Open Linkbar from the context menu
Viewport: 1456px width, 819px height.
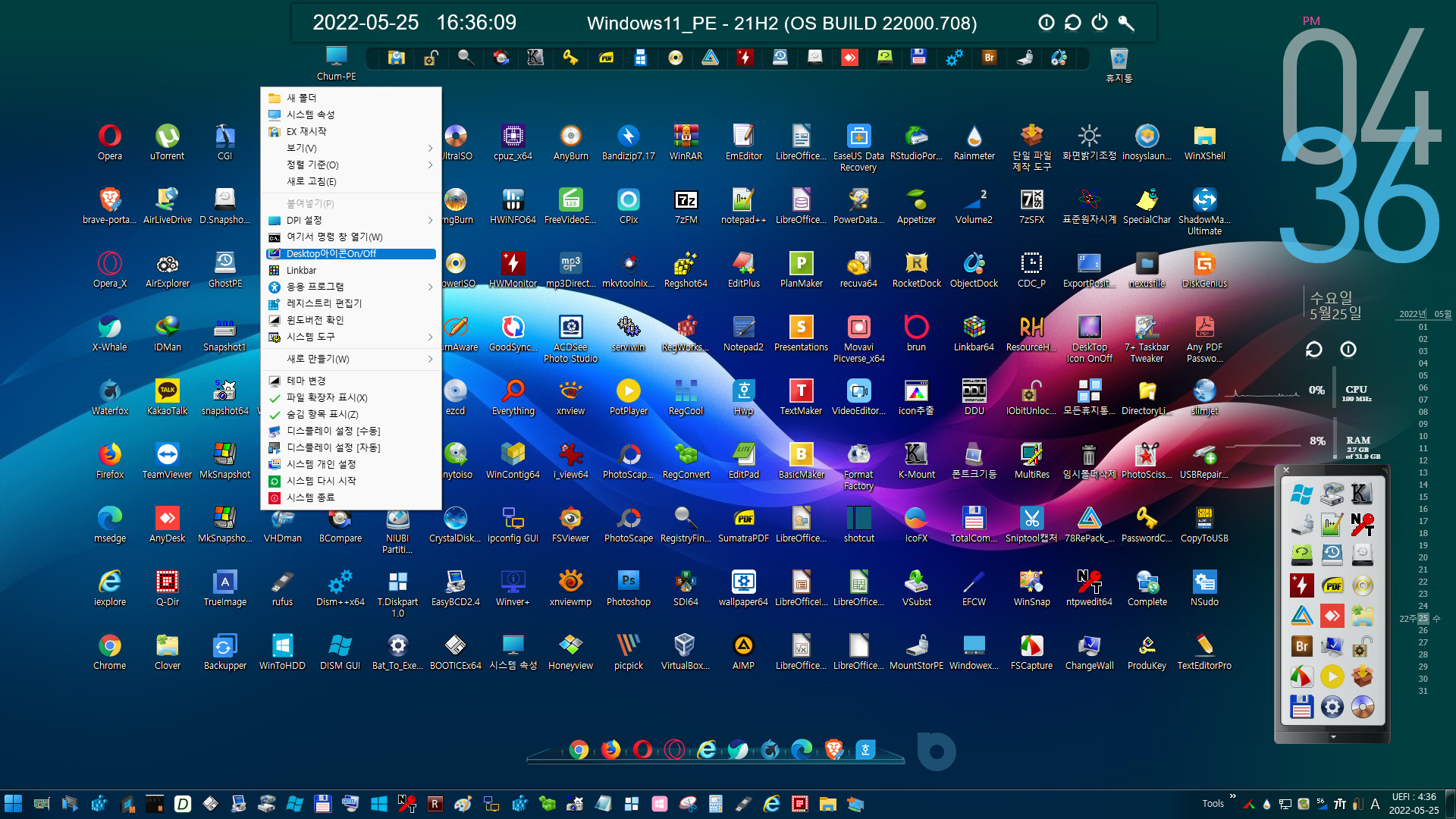[351, 271]
